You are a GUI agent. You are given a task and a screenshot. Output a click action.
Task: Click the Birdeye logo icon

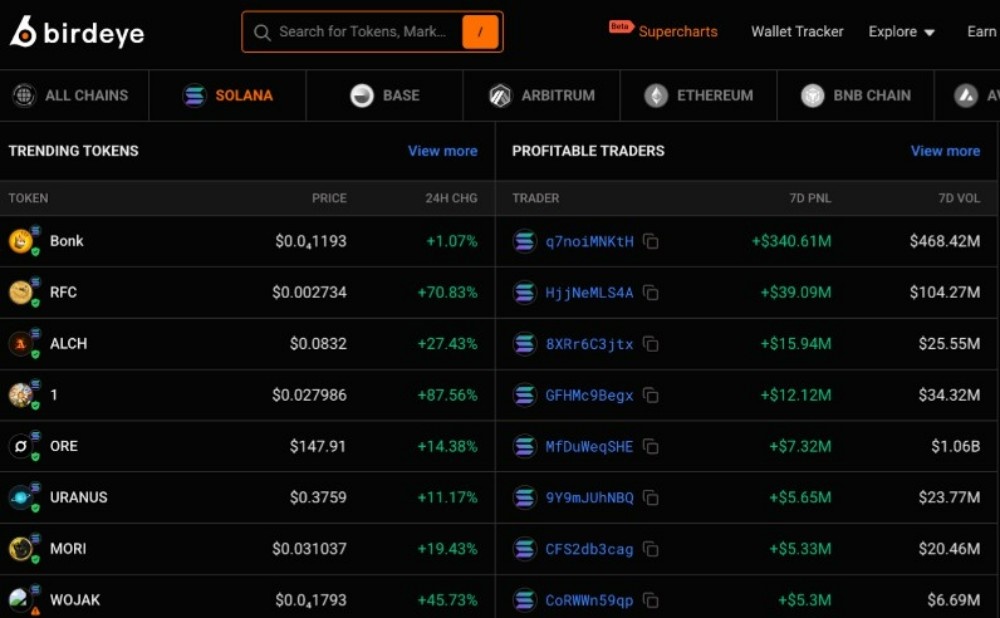[x=23, y=32]
